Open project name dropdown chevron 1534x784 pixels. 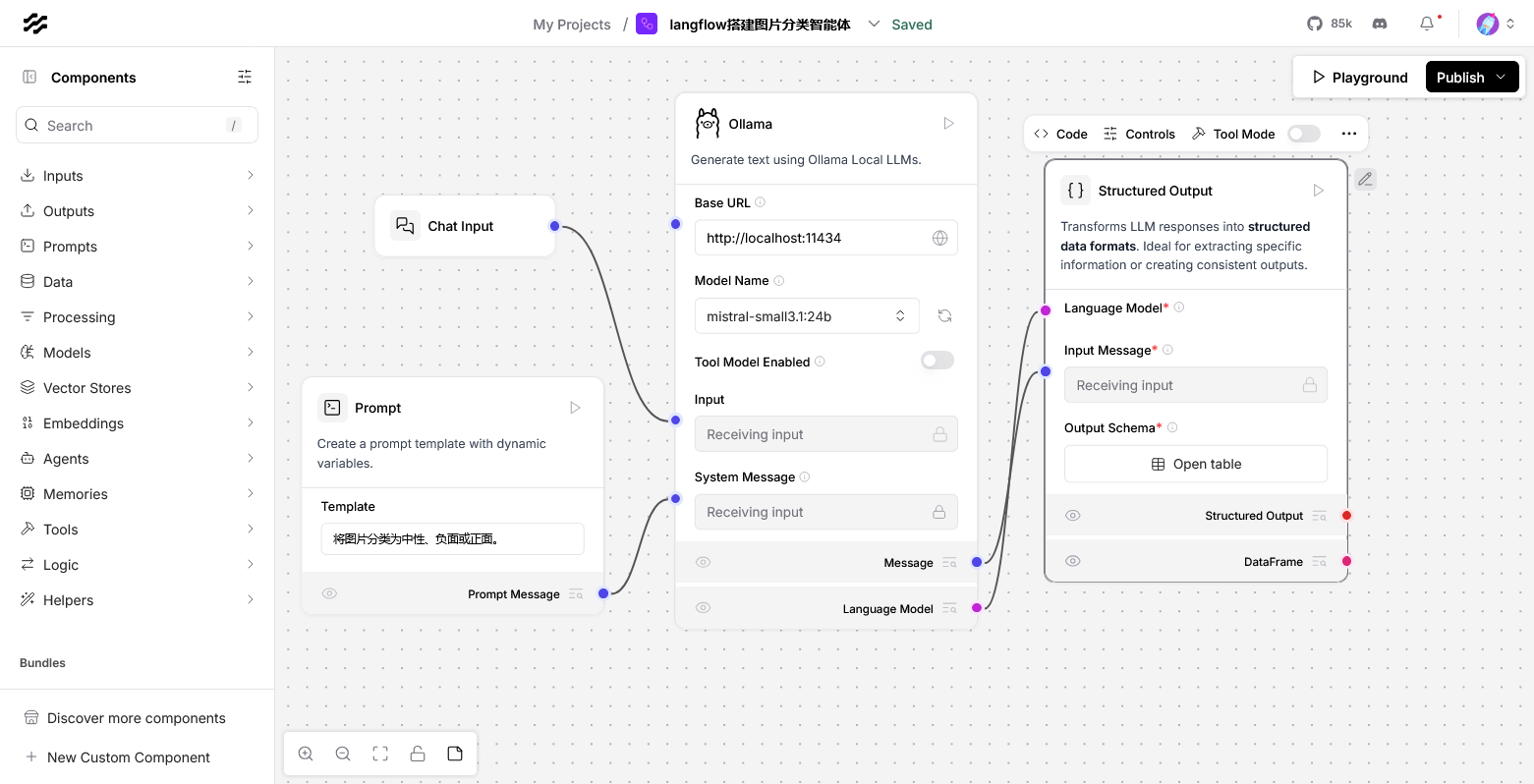tap(874, 24)
